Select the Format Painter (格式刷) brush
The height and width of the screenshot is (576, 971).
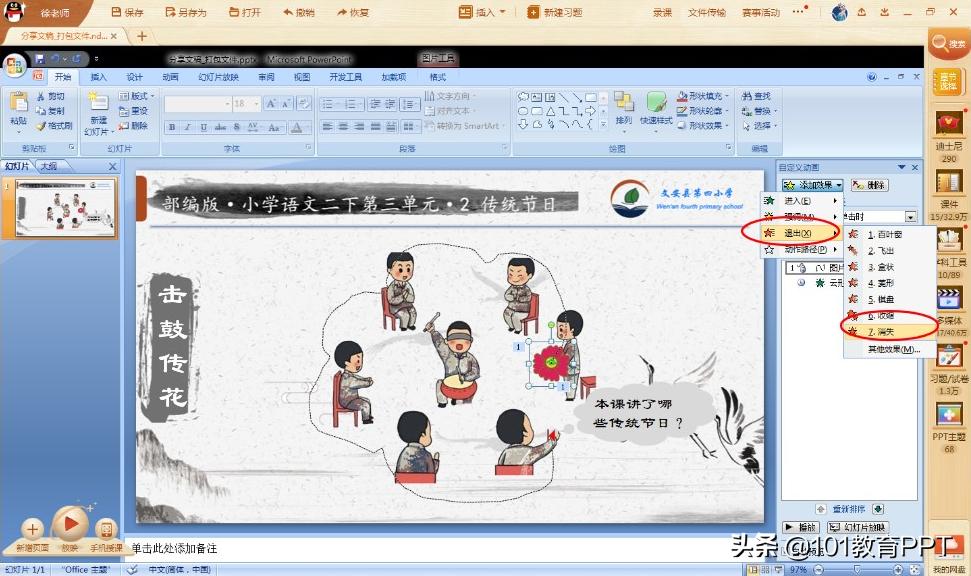[42, 125]
